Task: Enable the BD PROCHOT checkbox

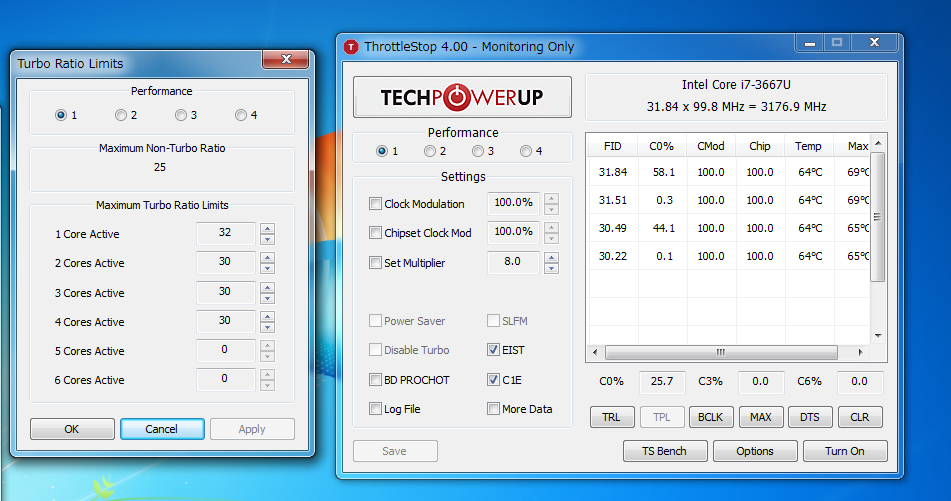Action: click(x=375, y=380)
